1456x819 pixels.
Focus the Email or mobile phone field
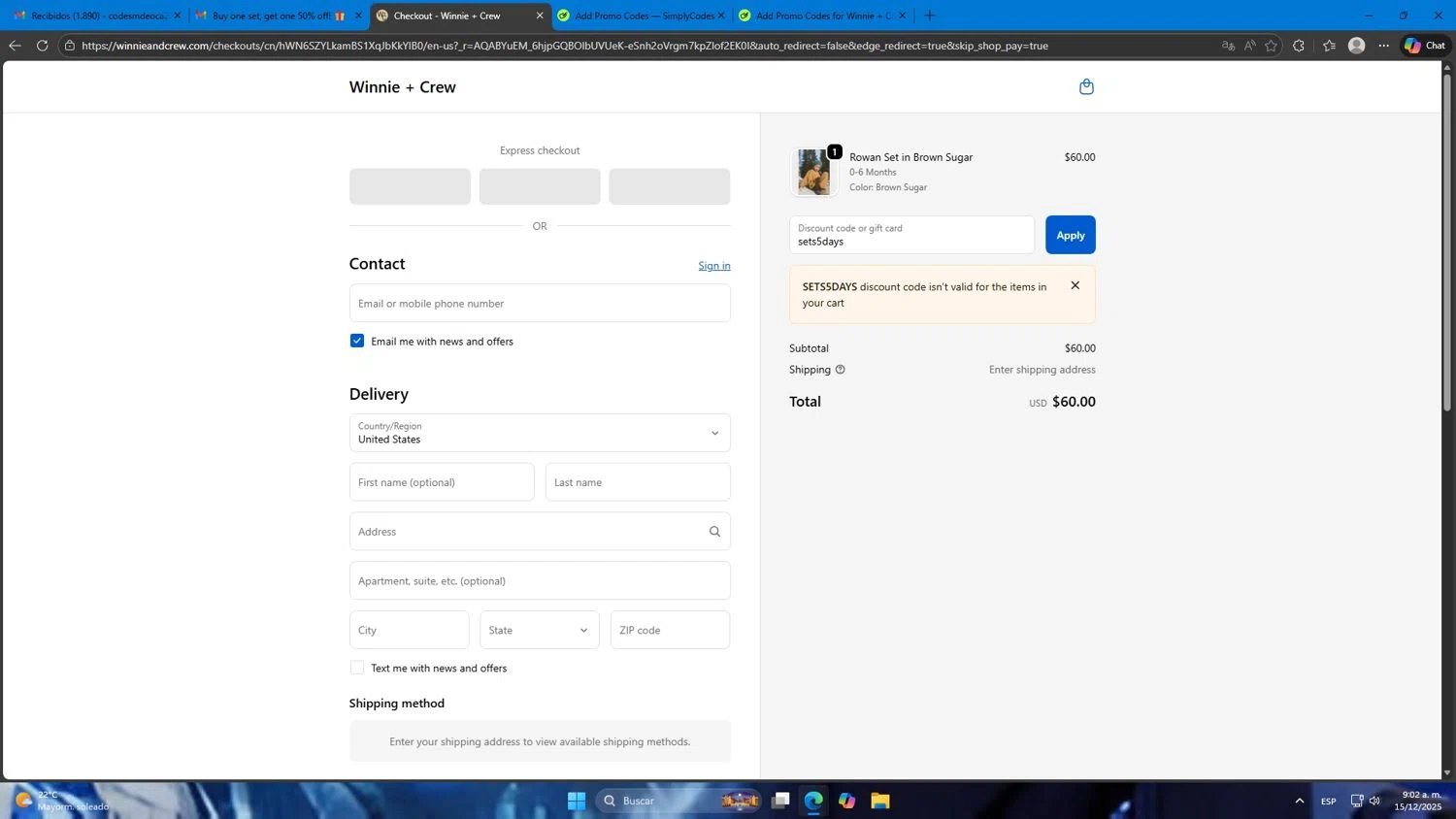(540, 303)
